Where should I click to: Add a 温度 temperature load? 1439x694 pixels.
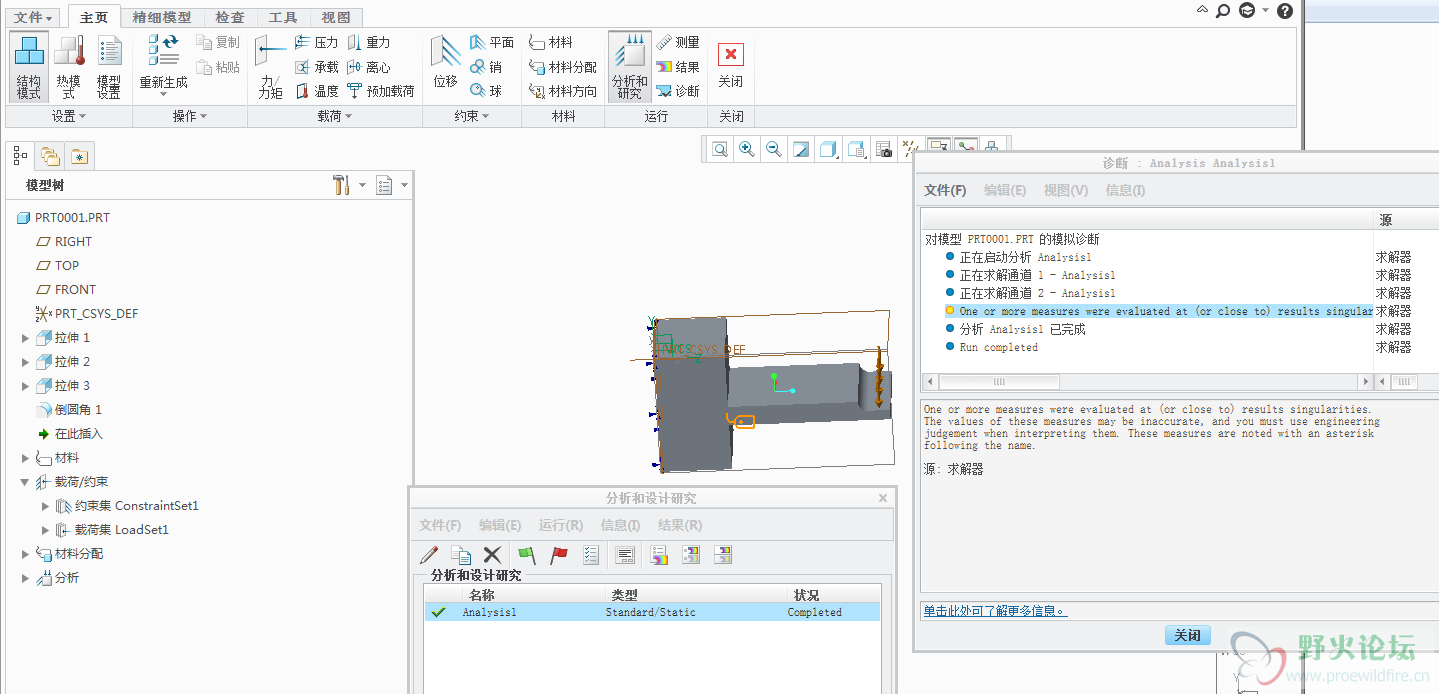tap(316, 91)
